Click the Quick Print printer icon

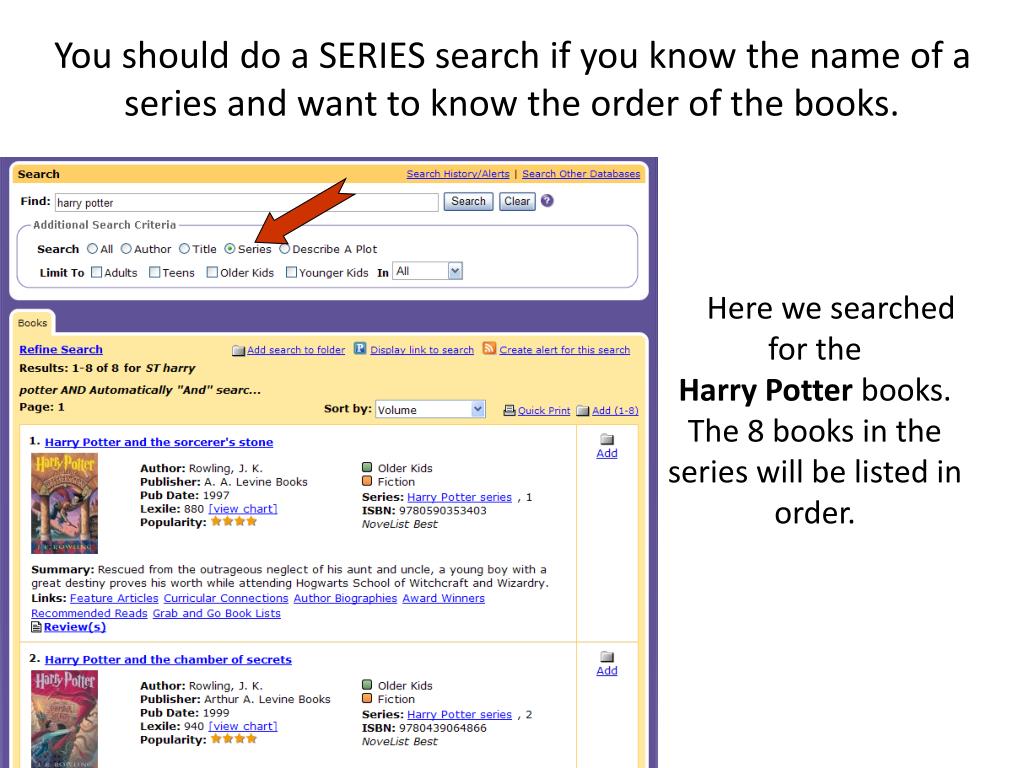509,410
